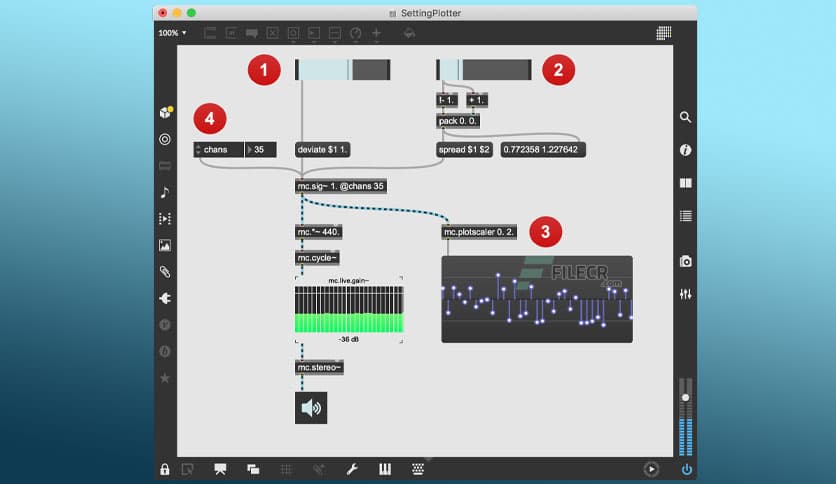Image resolution: width=836 pixels, height=484 pixels.
Task: Click the circular play button at bottom right
Action: point(651,469)
